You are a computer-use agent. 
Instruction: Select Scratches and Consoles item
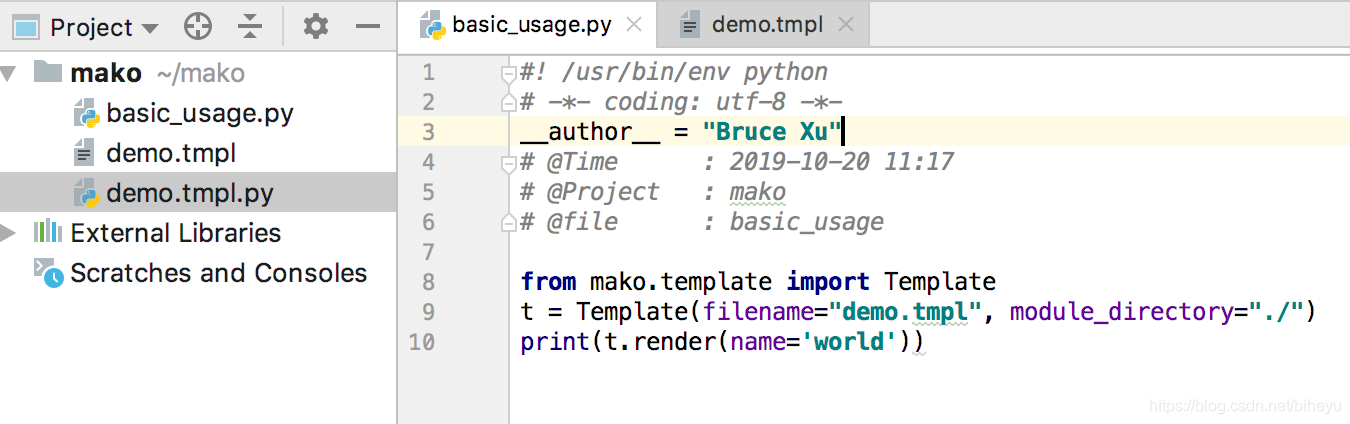click(x=218, y=273)
